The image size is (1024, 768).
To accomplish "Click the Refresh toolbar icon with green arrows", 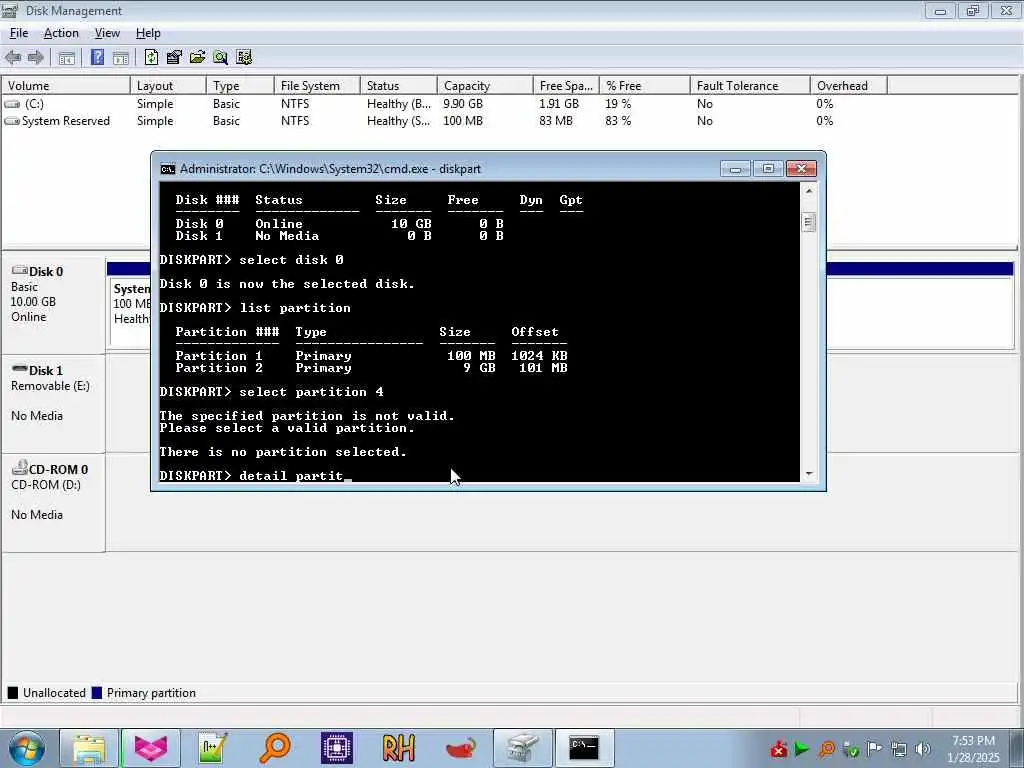I will [x=152, y=57].
